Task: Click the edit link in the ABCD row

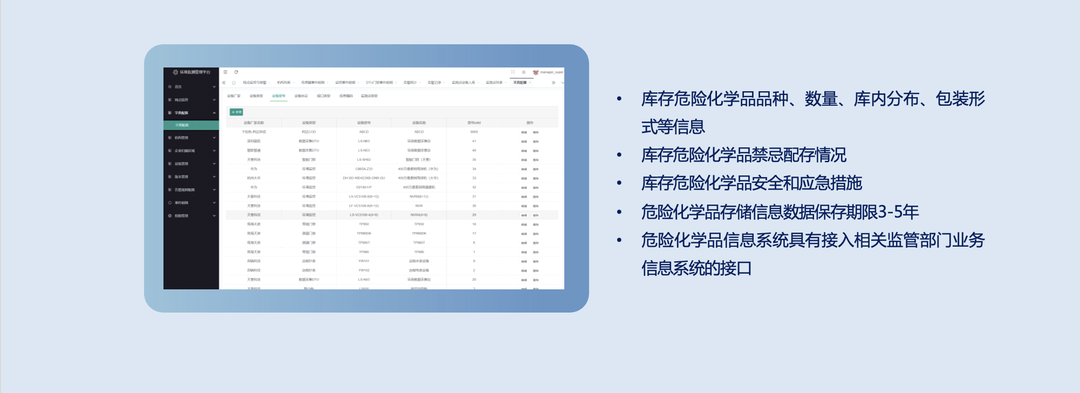Action: [x=524, y=131]
